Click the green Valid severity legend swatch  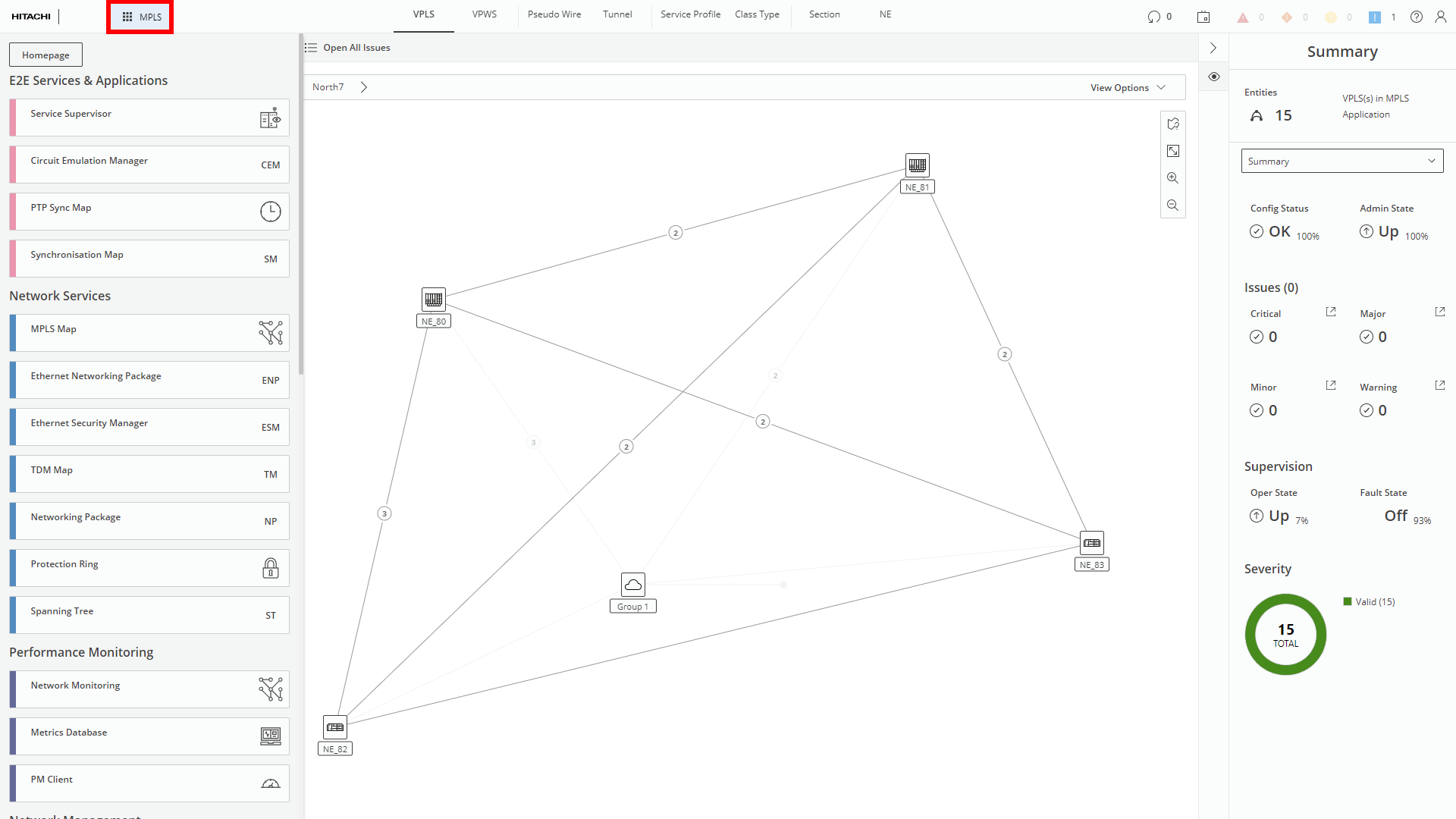coord(1348,602)
